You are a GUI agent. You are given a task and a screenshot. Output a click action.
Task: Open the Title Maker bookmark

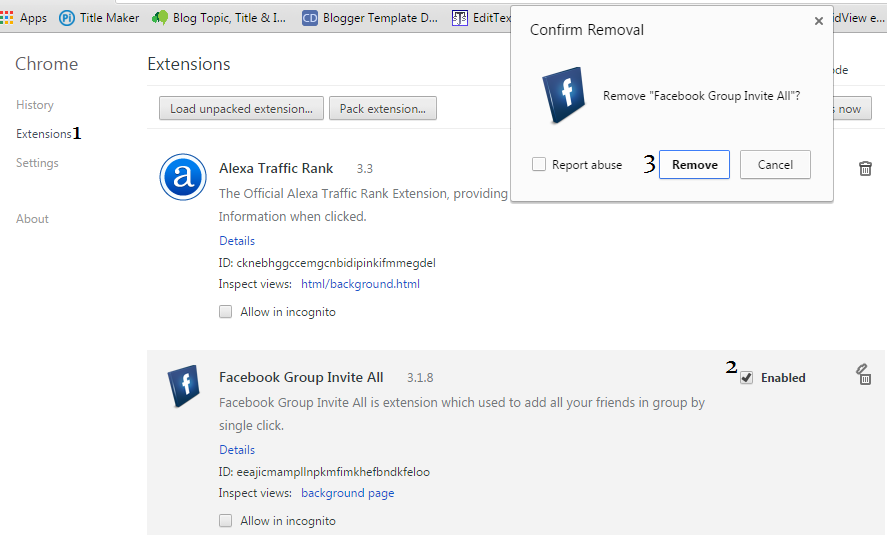coord(99,18)
